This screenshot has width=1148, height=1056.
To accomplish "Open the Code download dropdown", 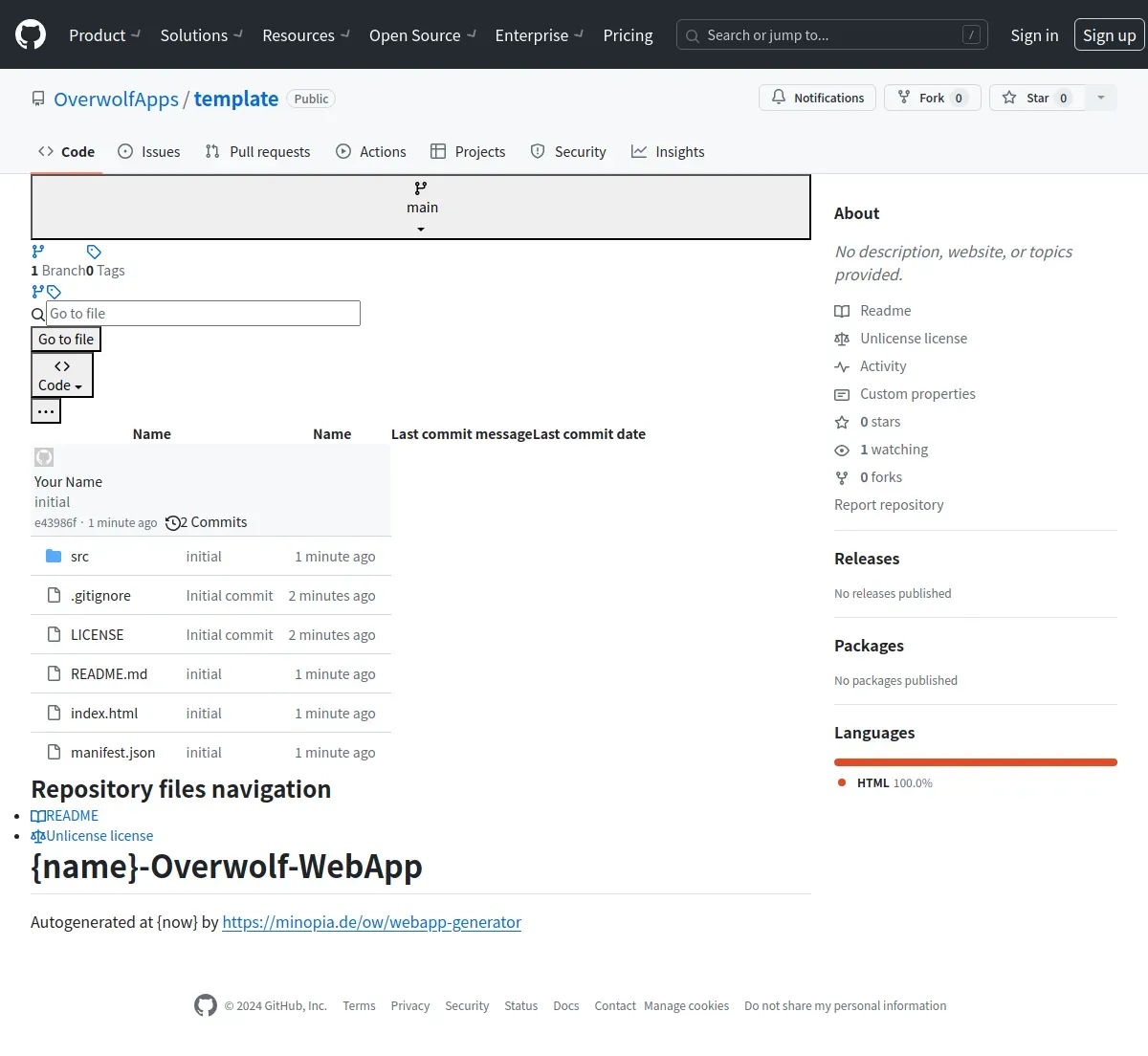I will pos(62,375).
